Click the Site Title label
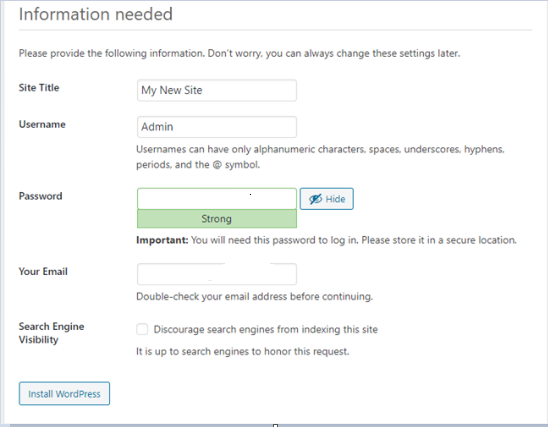 (39, 88)
